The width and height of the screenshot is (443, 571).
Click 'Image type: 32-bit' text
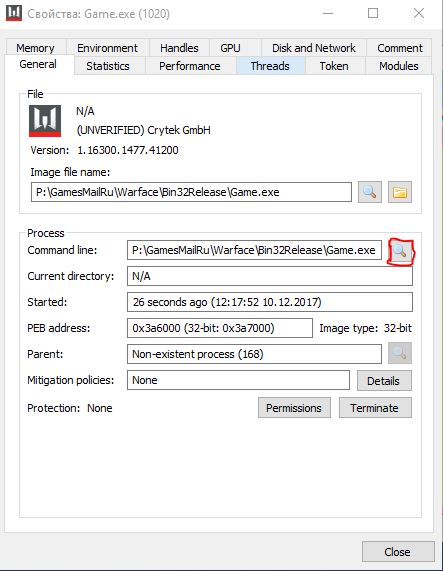pos(365,328)
